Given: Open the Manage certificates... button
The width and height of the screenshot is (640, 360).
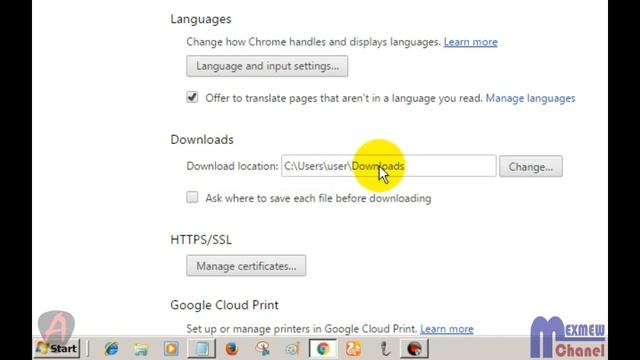Looking at the screenshot, I should [x=246, y=266].
